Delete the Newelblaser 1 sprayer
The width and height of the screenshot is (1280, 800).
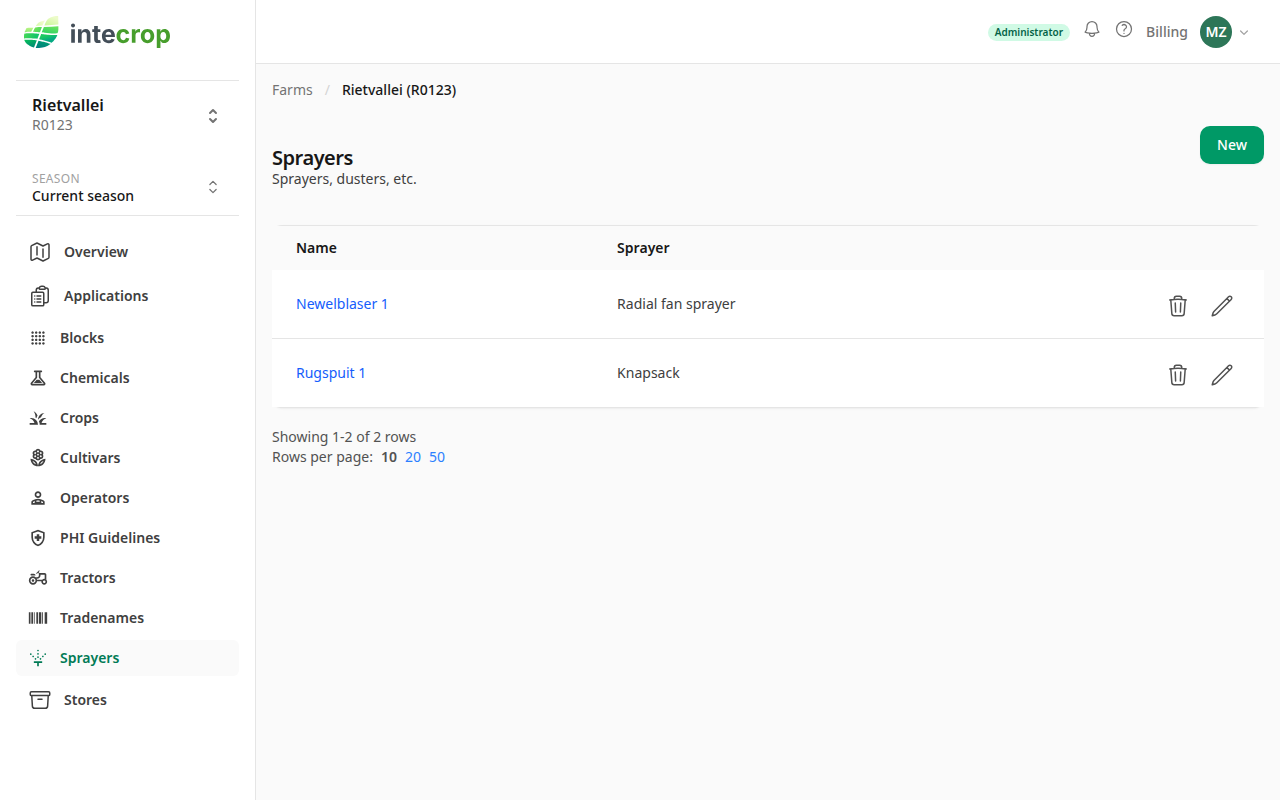pos(1178,306)
